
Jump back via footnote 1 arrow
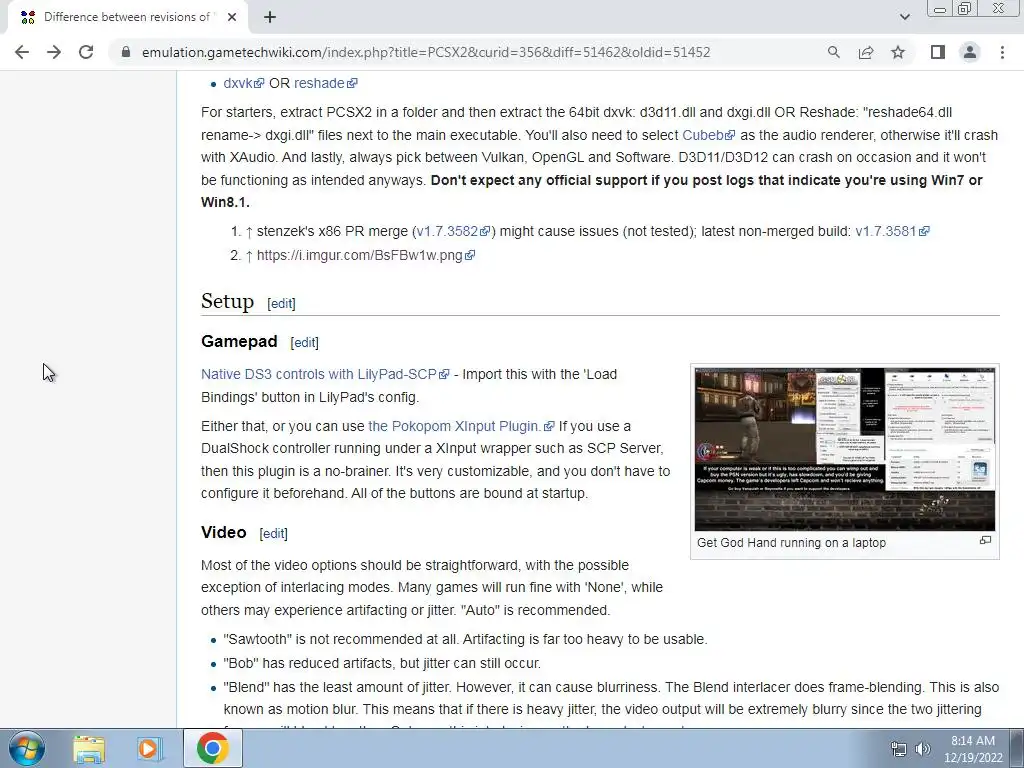pos(249,232)
